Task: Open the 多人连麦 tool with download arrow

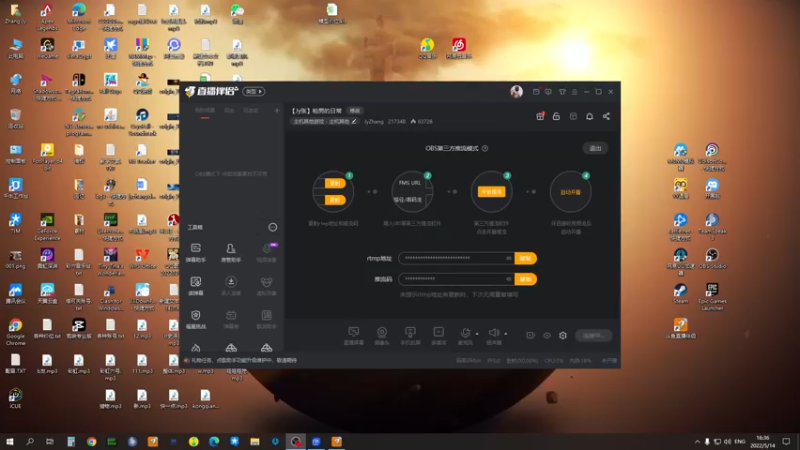Action: pyautogui.click(x=231, y=286)
